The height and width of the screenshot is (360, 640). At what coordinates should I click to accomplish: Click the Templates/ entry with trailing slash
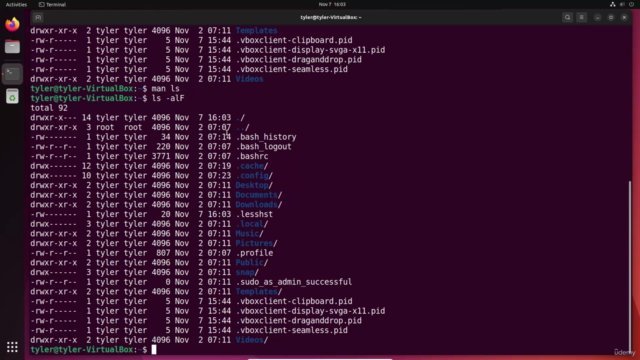coord(259,292)
